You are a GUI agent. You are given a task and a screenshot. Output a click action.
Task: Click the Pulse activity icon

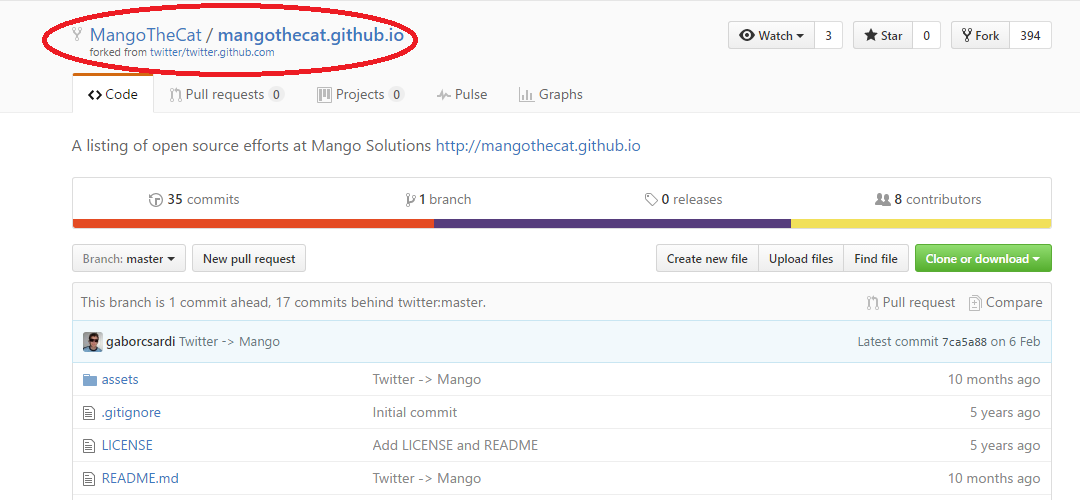[x=444, y=95]
